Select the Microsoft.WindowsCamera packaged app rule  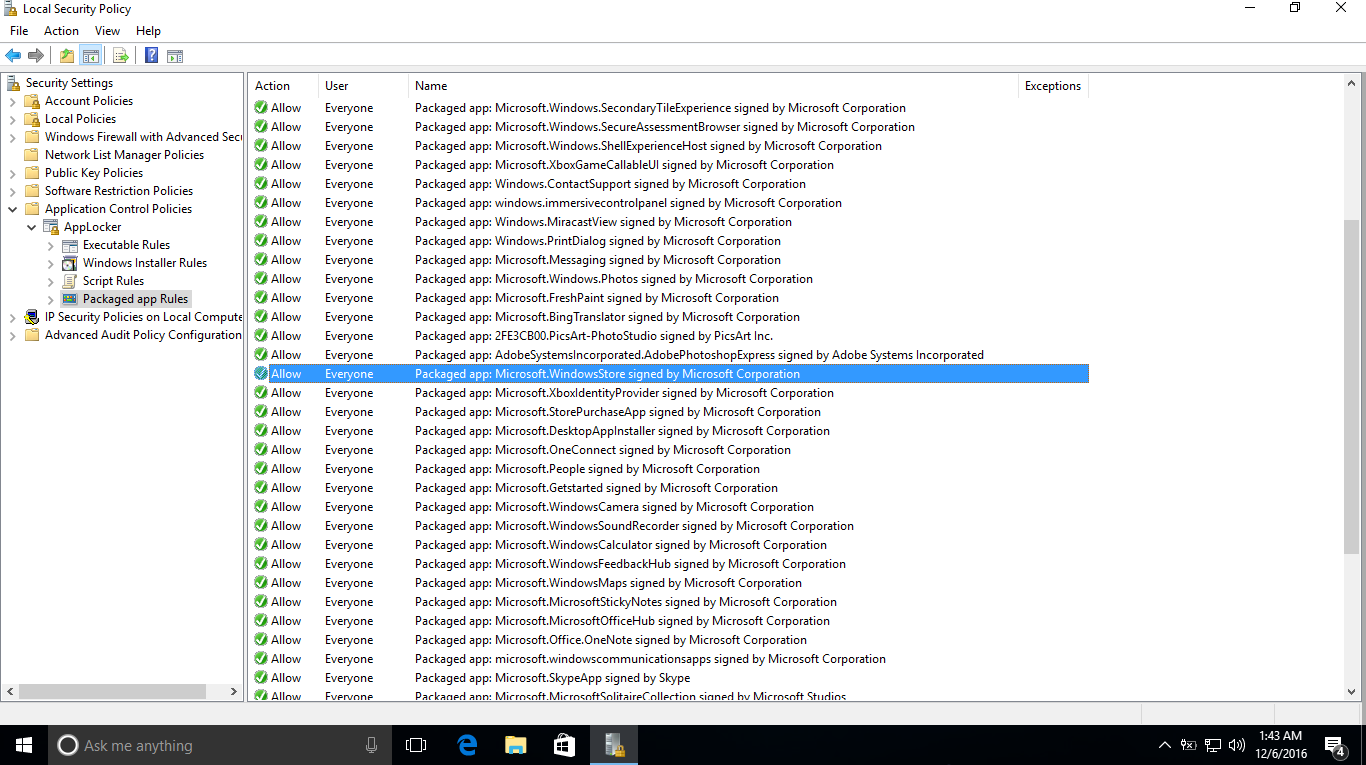pyautogui.click(x=668, y=507)
